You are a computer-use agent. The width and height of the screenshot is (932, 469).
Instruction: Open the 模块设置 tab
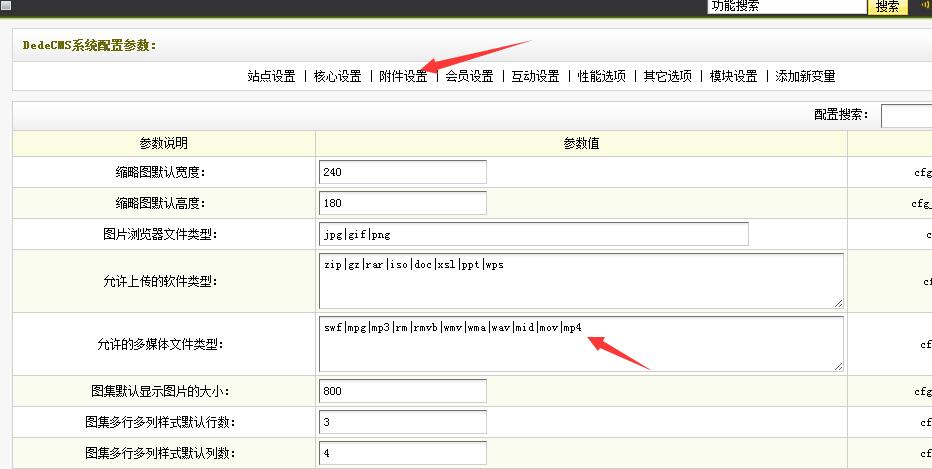tap(733, 76)
